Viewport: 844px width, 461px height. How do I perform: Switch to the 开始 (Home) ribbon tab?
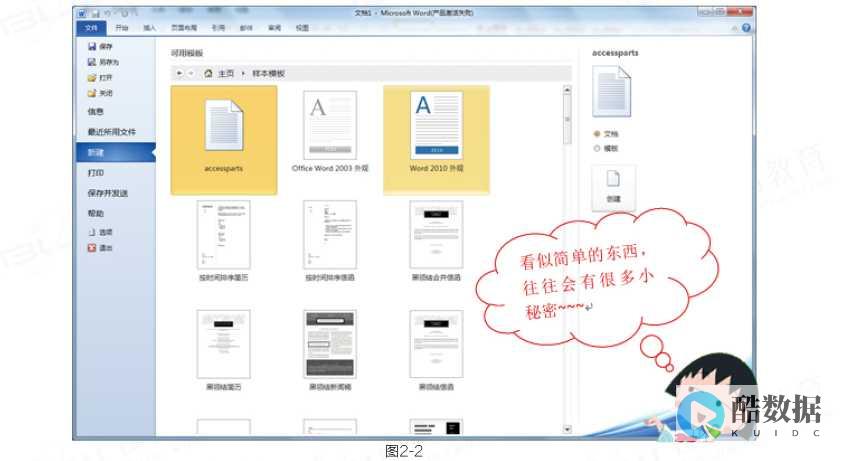(122, 27)
